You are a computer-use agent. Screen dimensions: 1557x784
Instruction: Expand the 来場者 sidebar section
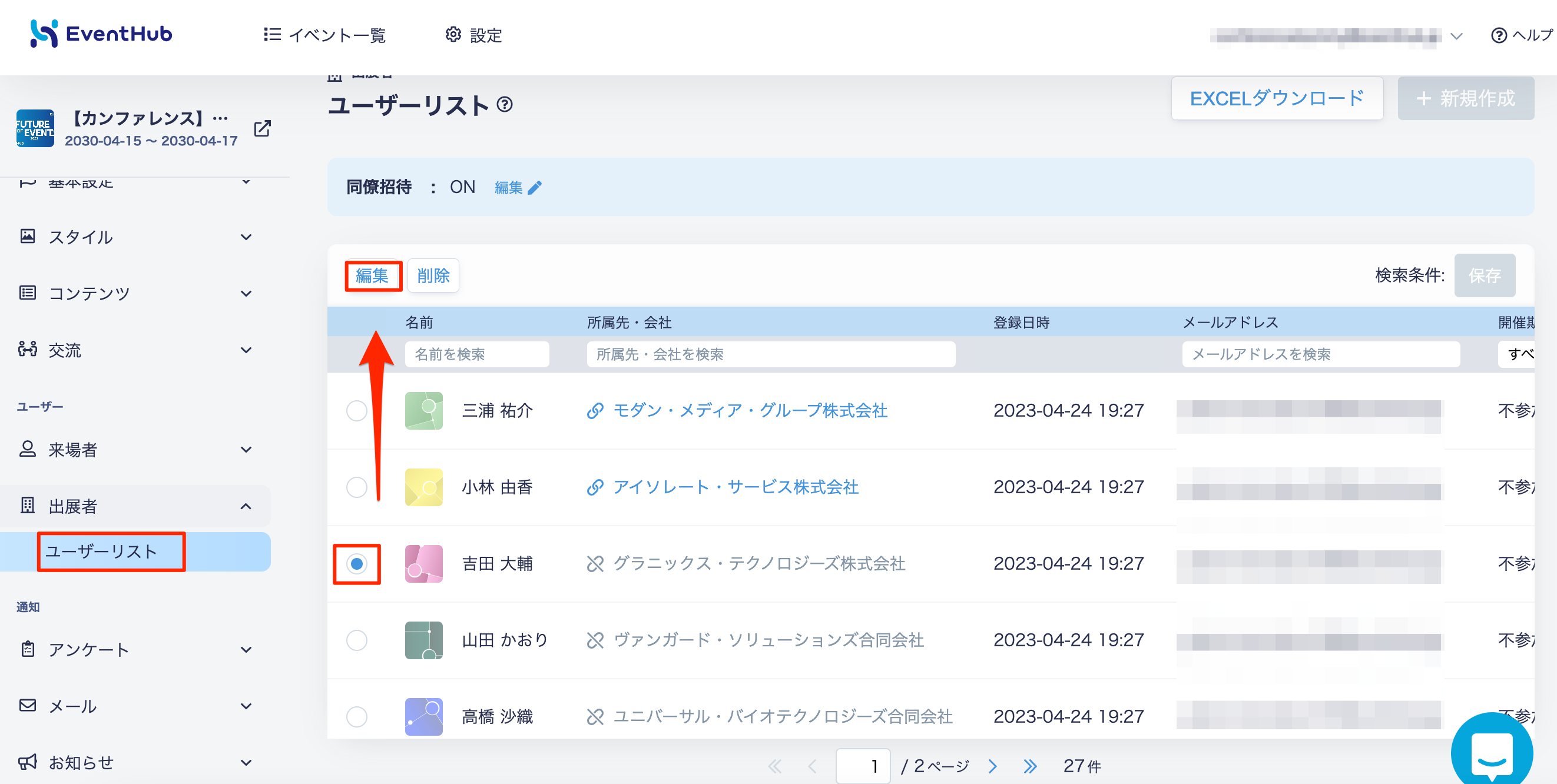(x=135, y=449)
